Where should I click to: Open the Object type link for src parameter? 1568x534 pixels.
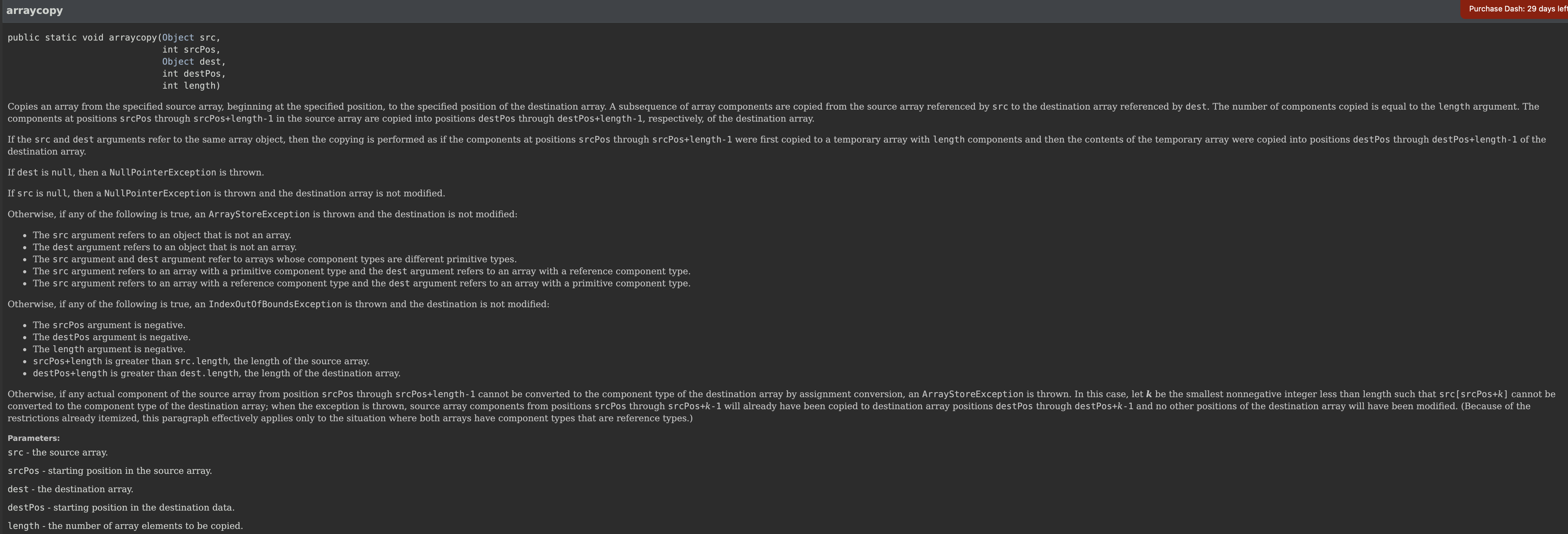point(178,38)
